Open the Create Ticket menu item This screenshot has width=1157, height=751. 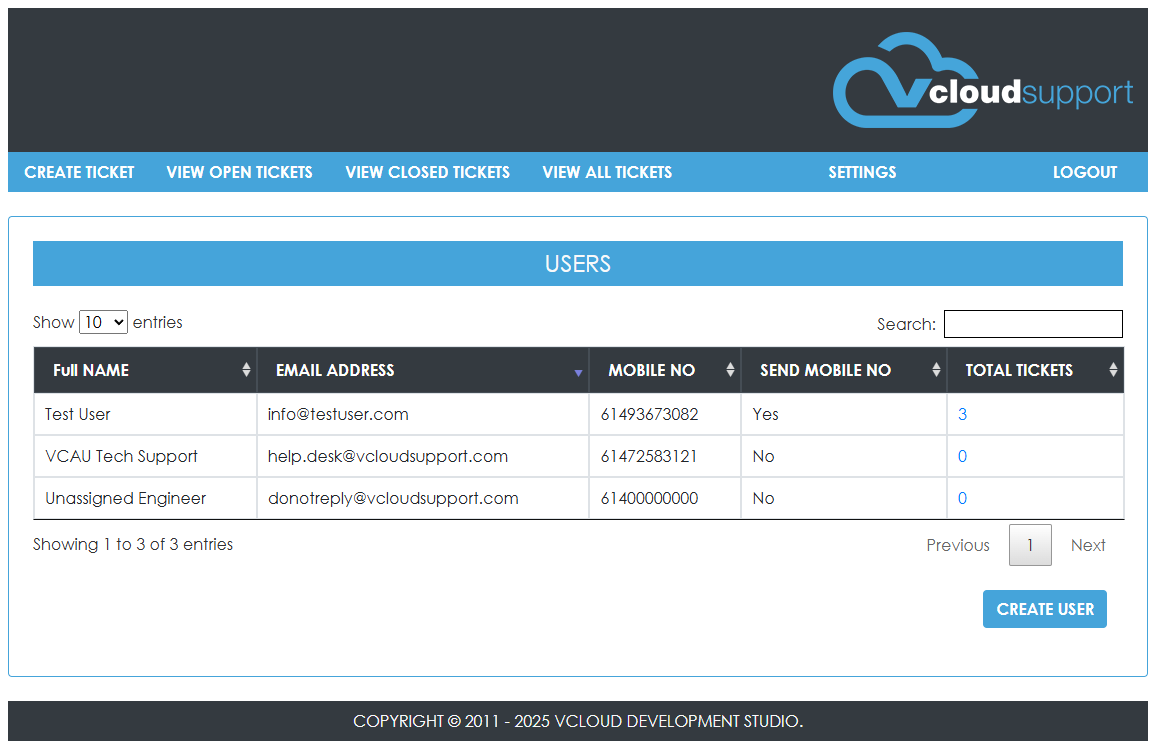click(79, 172)
